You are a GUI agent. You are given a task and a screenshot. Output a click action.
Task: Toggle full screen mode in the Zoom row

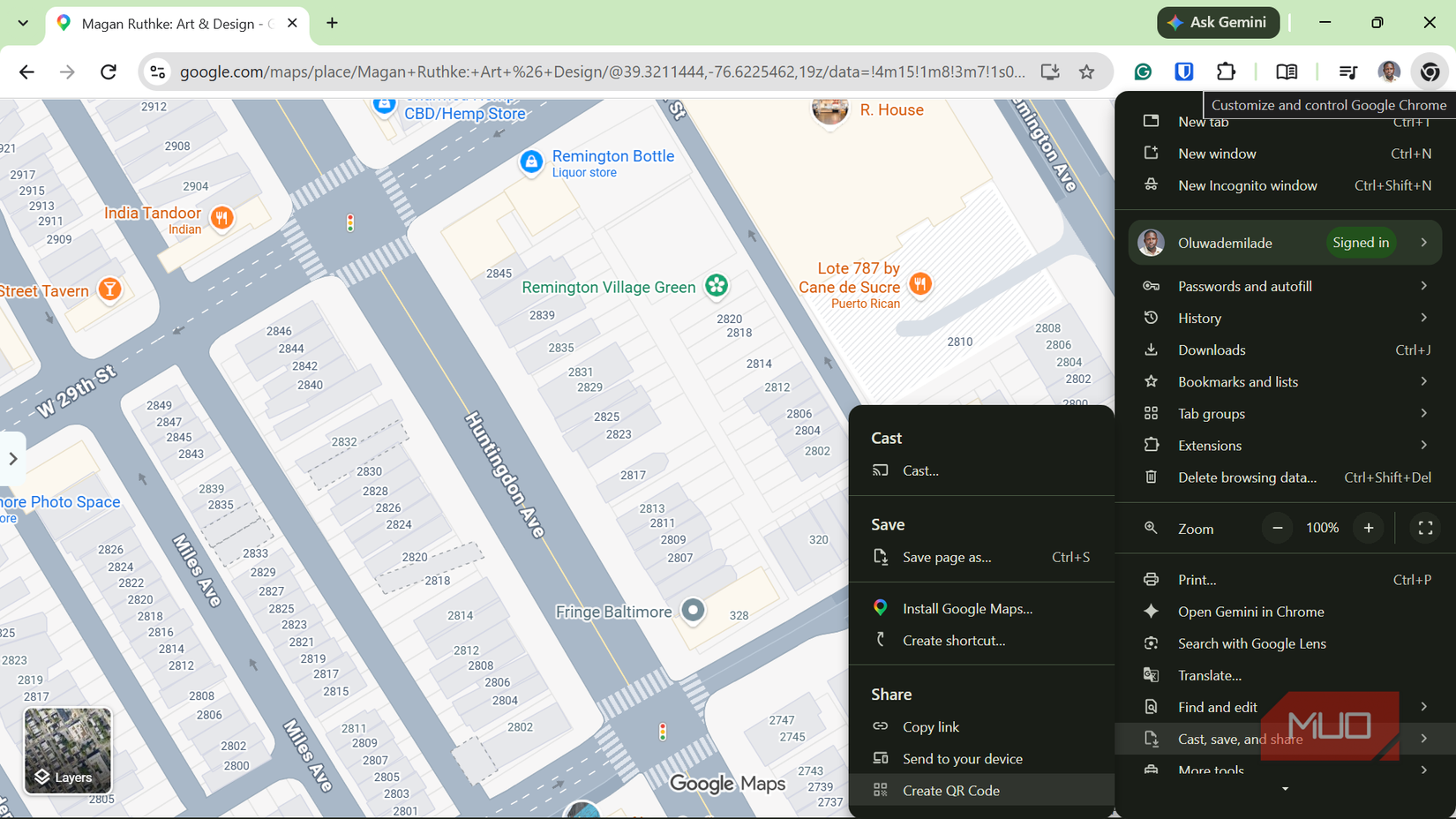[1425, 528]
